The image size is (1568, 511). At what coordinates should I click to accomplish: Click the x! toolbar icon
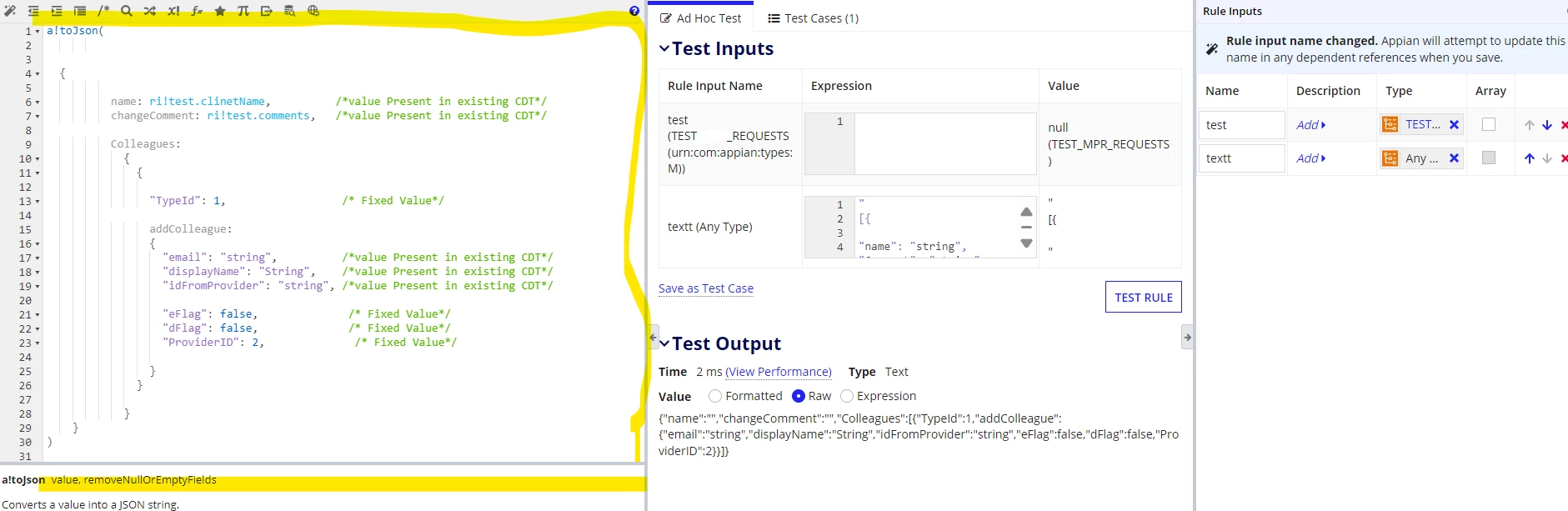click(173, 11)
